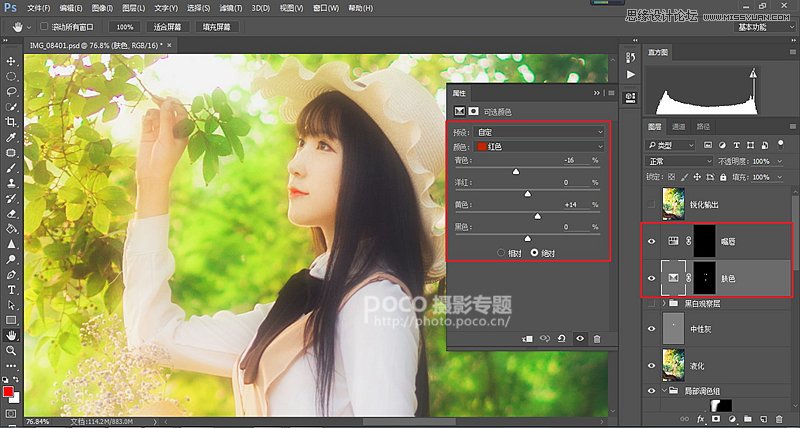Hide the 中性灰 layer
The height and width of the screenshot is (428, 800).
651,329
